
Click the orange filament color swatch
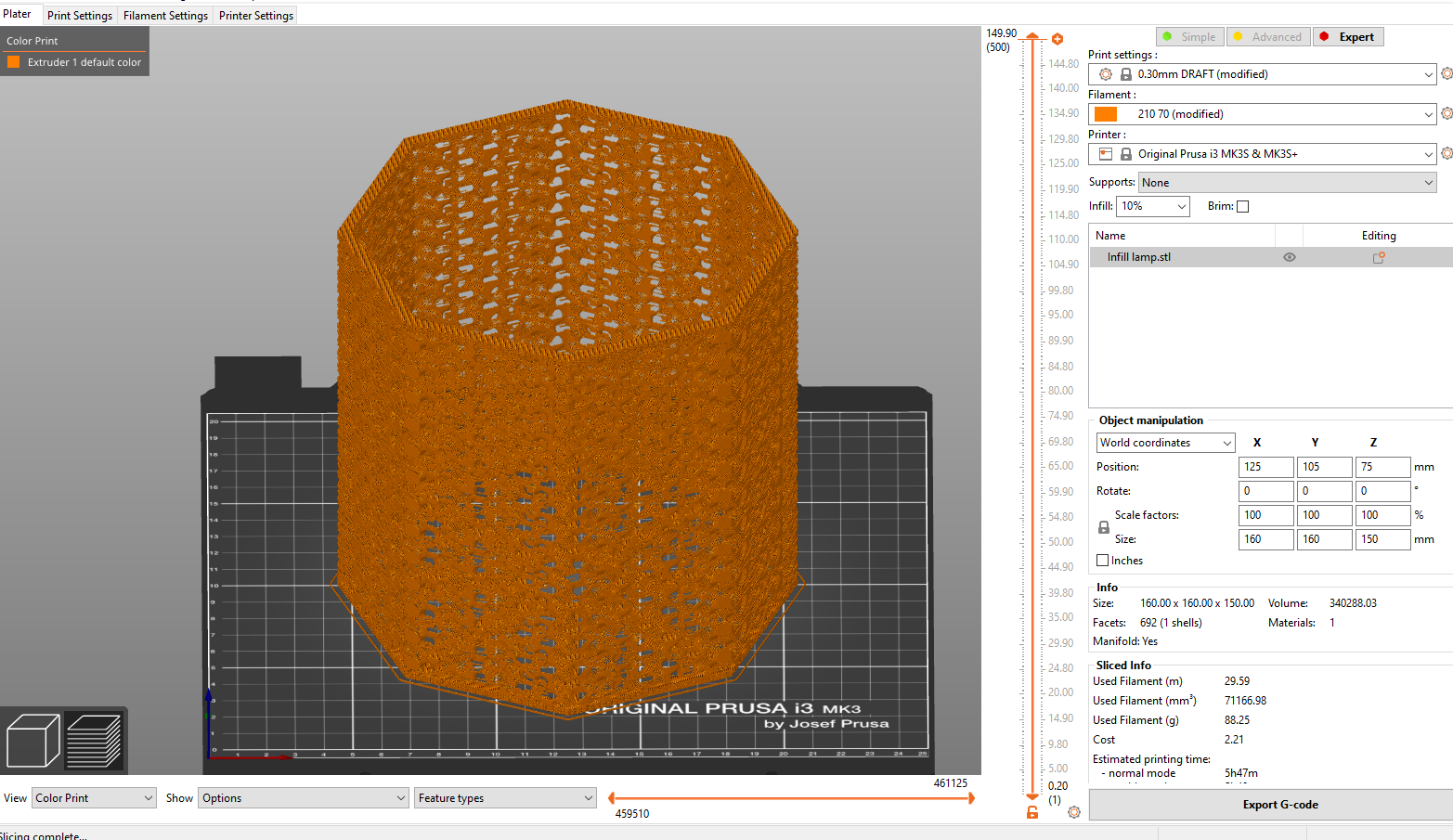[1105, 113]
